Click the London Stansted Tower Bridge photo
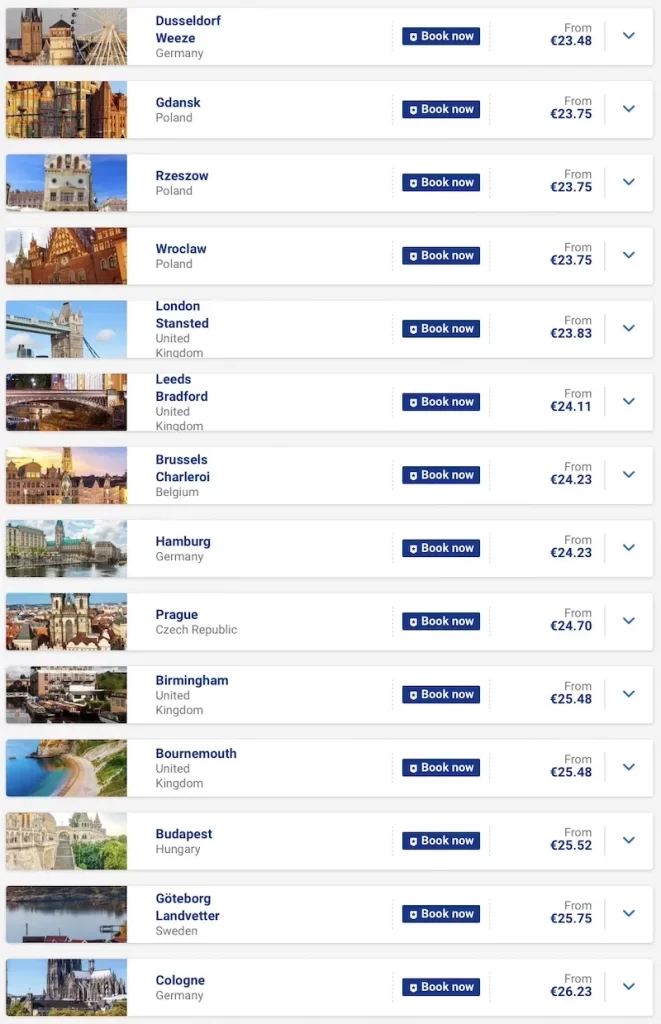 66,329
